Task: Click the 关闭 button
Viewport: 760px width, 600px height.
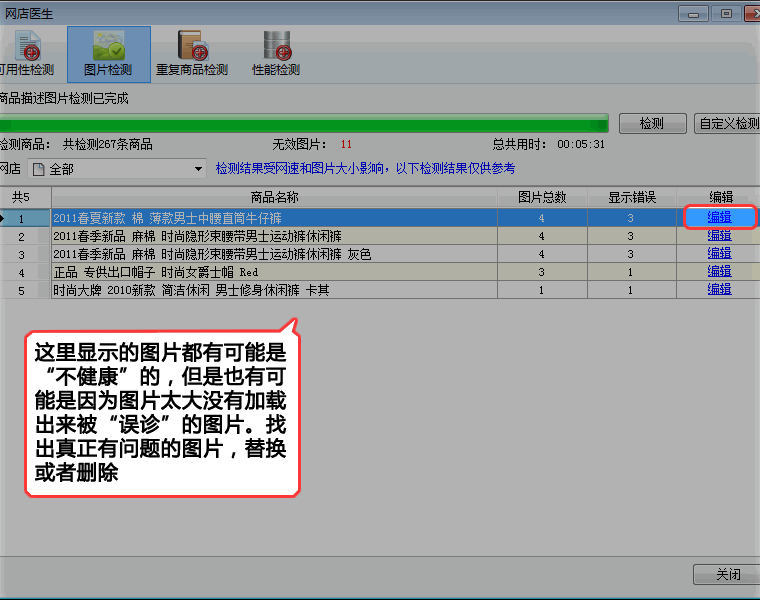Action: [727, 574]
